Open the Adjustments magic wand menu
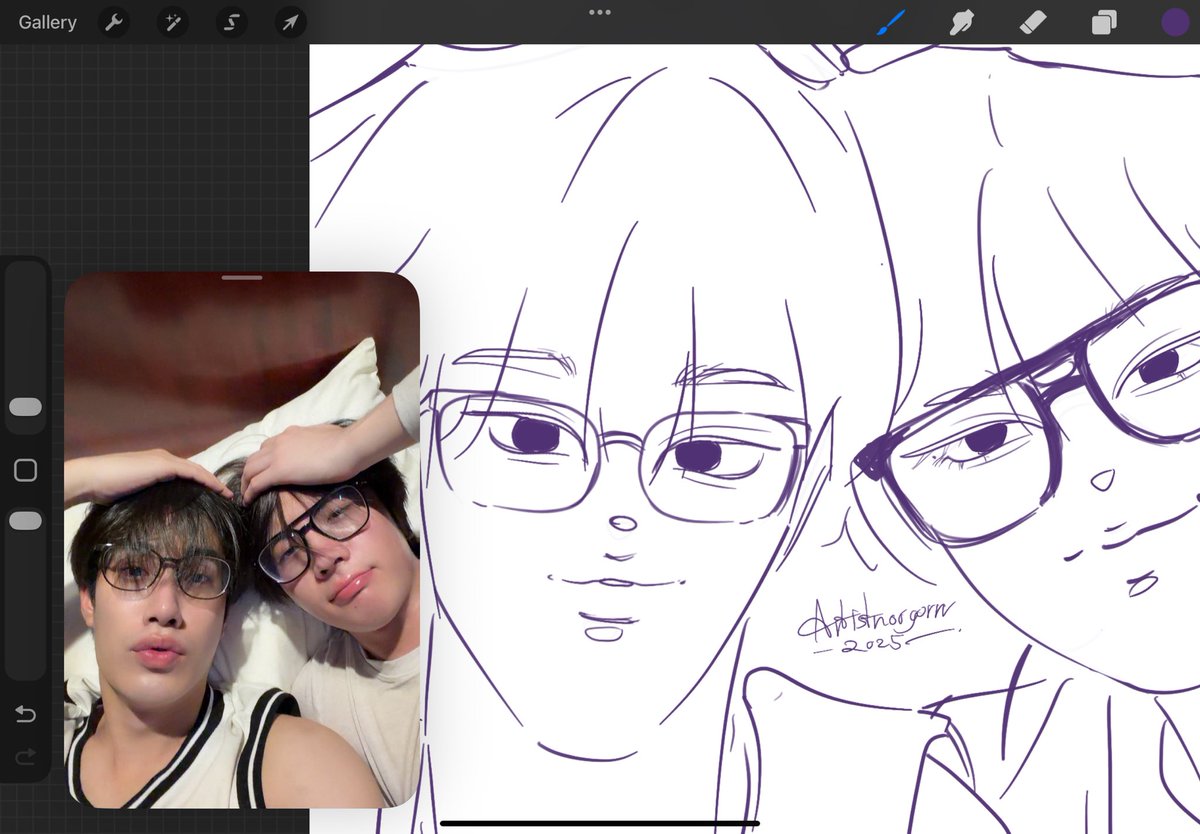The image size is (1200, 834). click(x=173, y=22)
